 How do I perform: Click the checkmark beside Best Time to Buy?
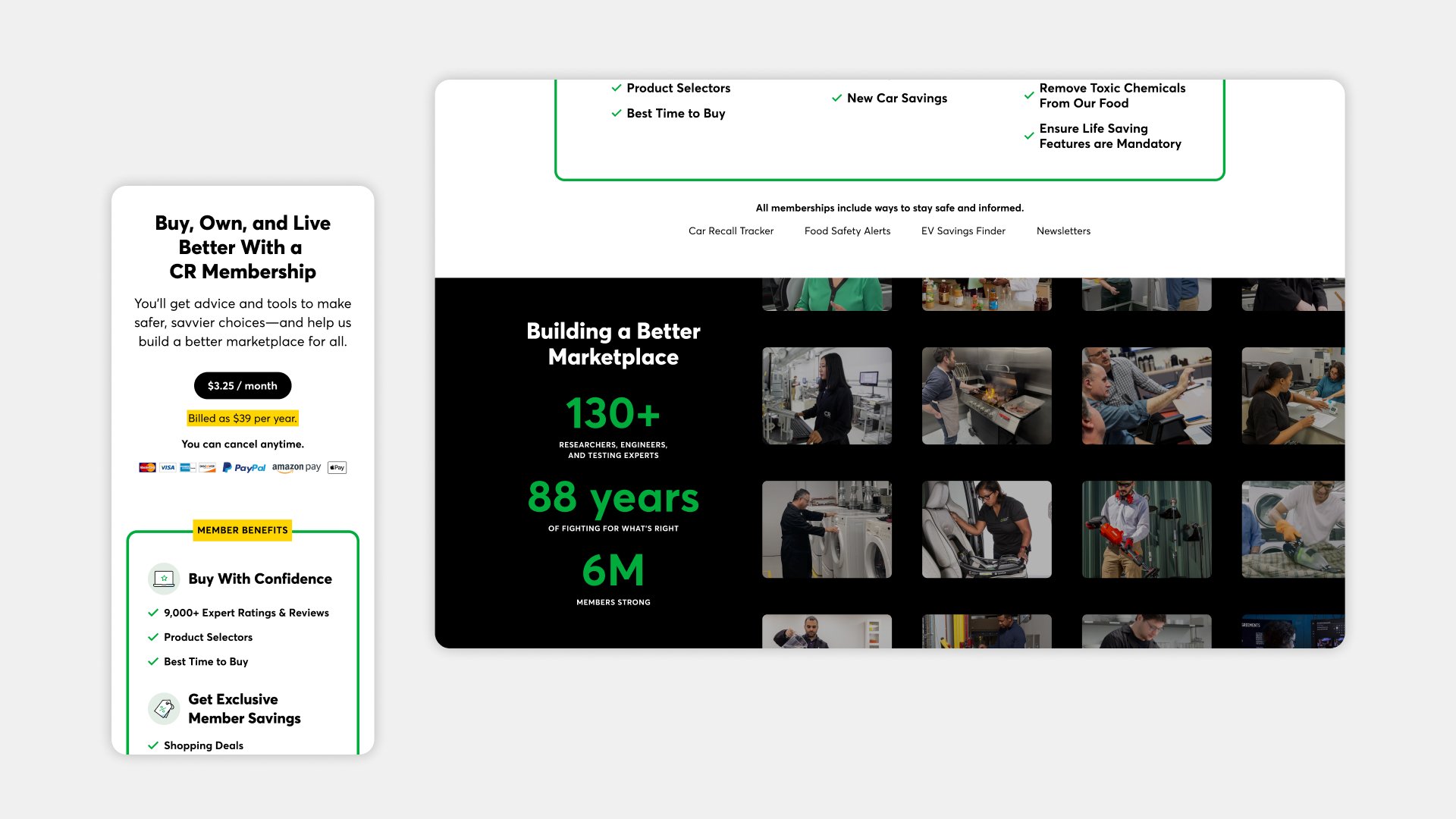(x=616, y=114)
